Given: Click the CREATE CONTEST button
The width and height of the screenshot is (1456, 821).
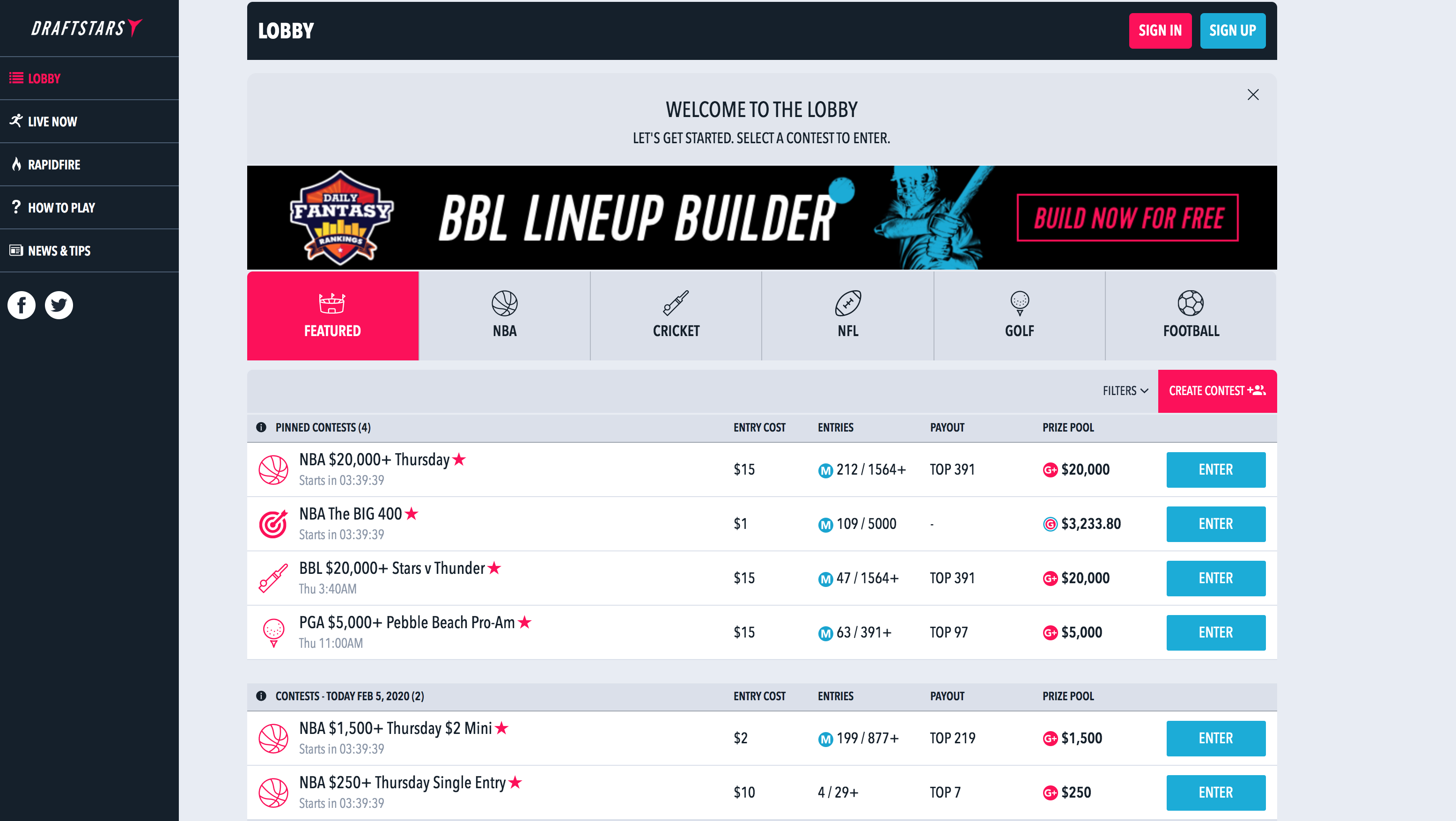Looking at the screenshot, I should (x=1217, y=391).
